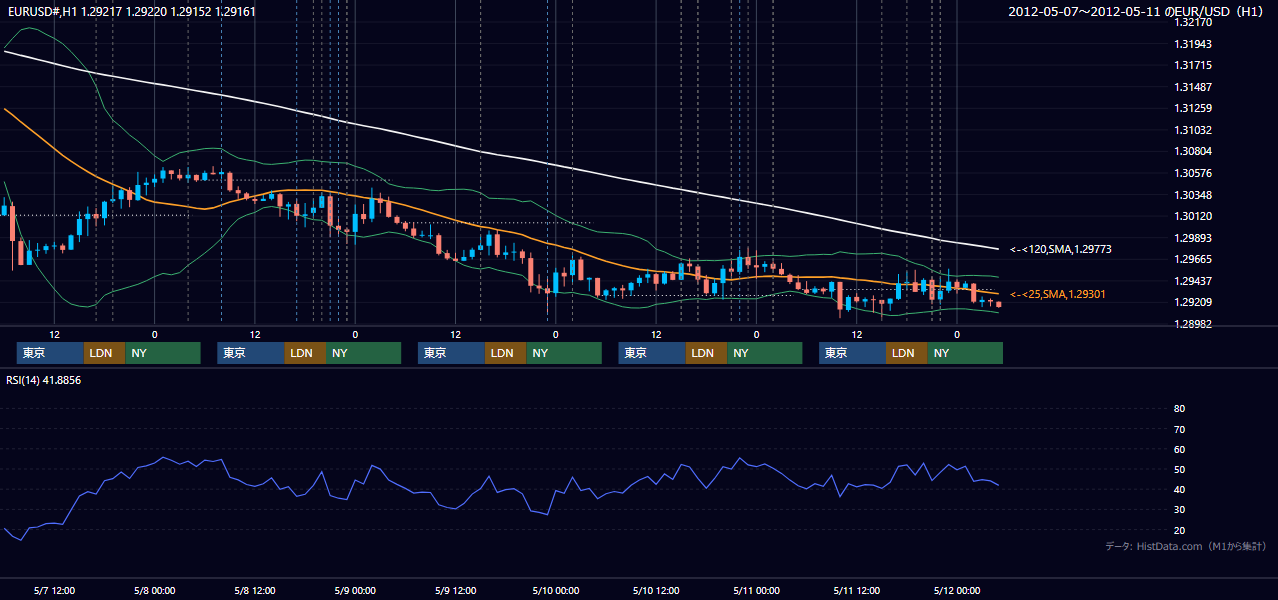
Task: Click the RSI(14) 41.8856 indicator label
Action: [x=44, y=381]
